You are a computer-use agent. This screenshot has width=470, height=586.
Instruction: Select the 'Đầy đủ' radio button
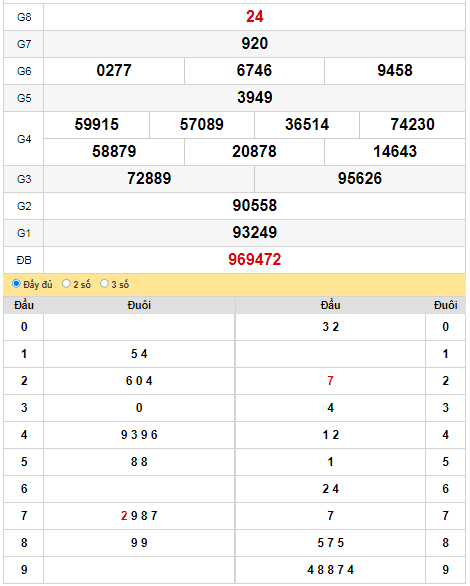16,284
